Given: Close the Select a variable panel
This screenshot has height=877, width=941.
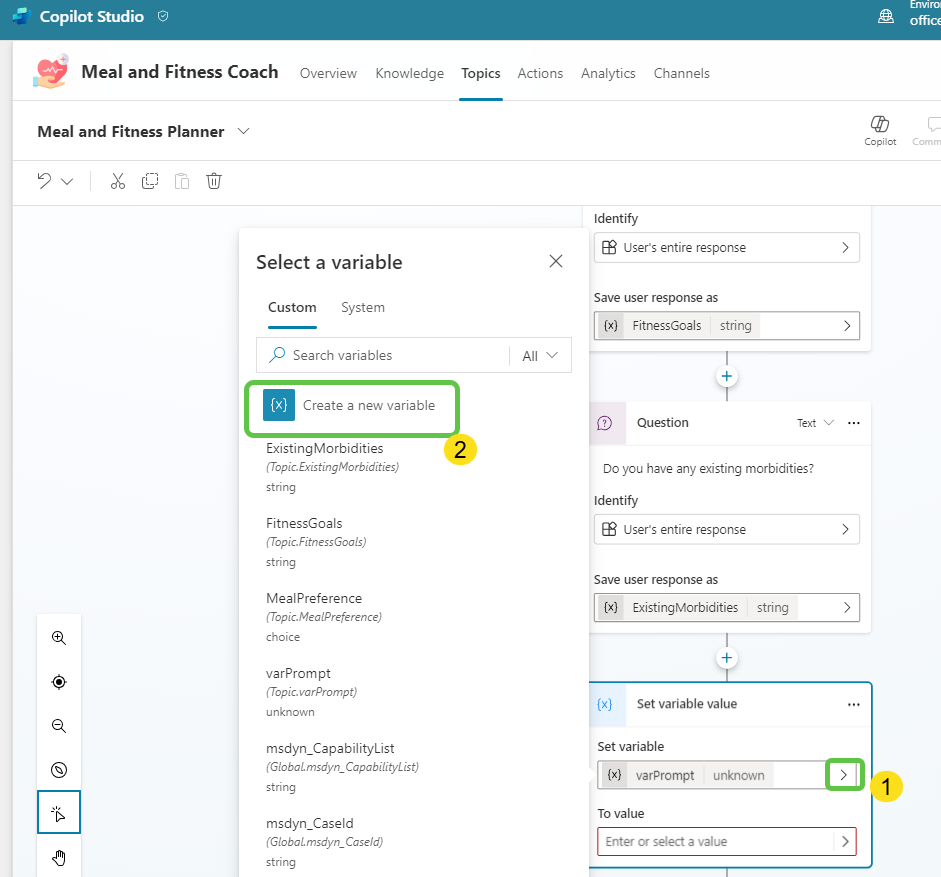Looking at the screenshot, I should 556,262.
